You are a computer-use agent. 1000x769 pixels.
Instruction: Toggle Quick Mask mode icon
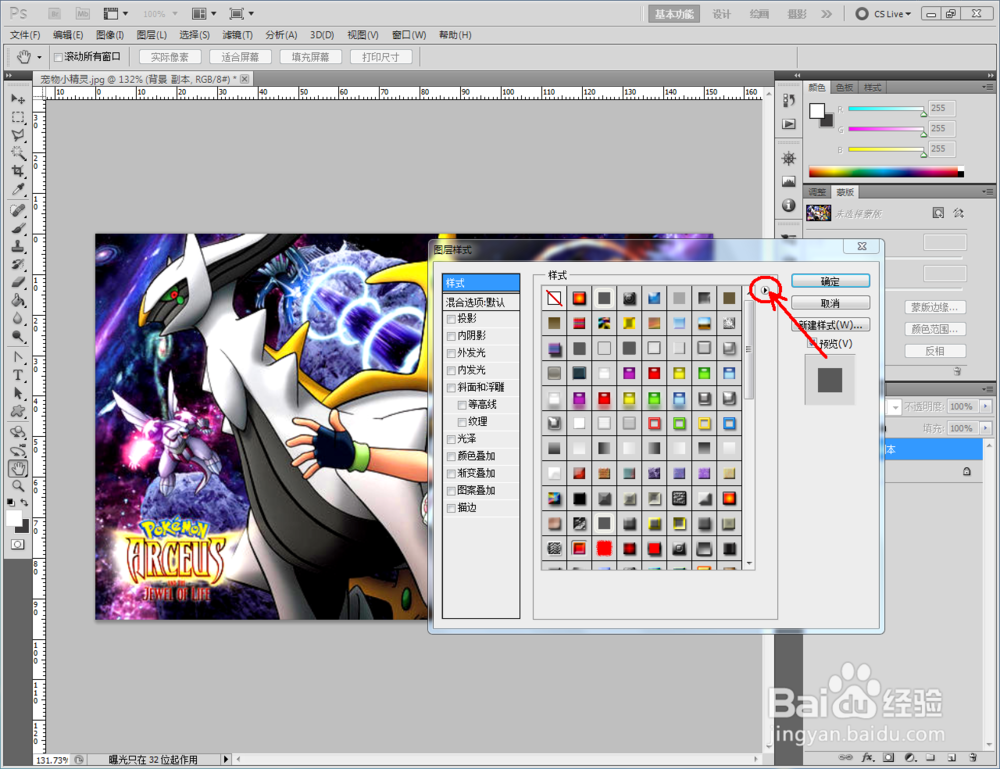point(18,545)
